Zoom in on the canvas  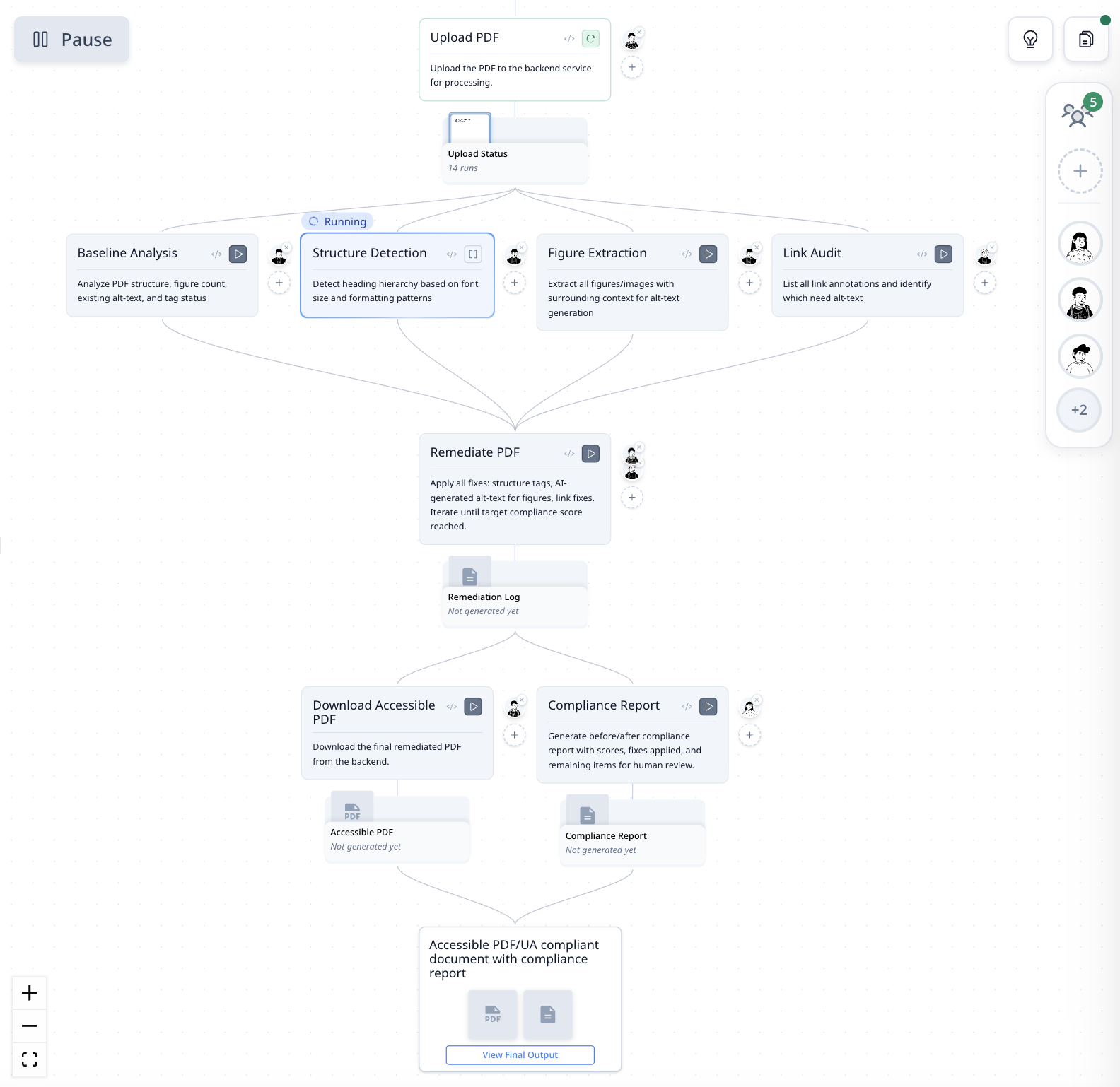coord(30,993)
